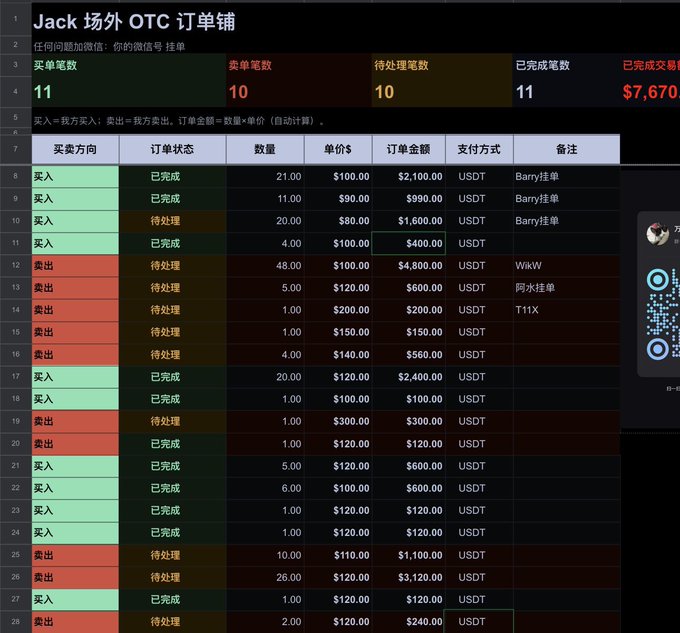680x633 pixels.
Task: Click the quantity 21.00 cell
Action: click(265, 176)
